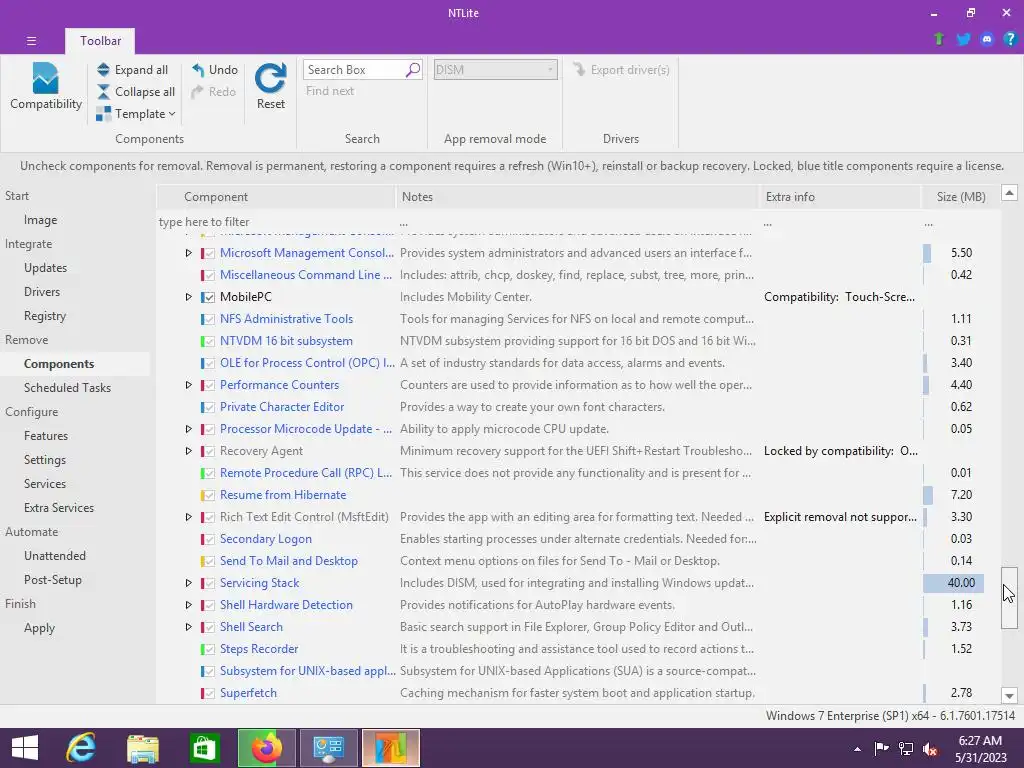Expand the Recovery Agent node

[x=188, y=451]
